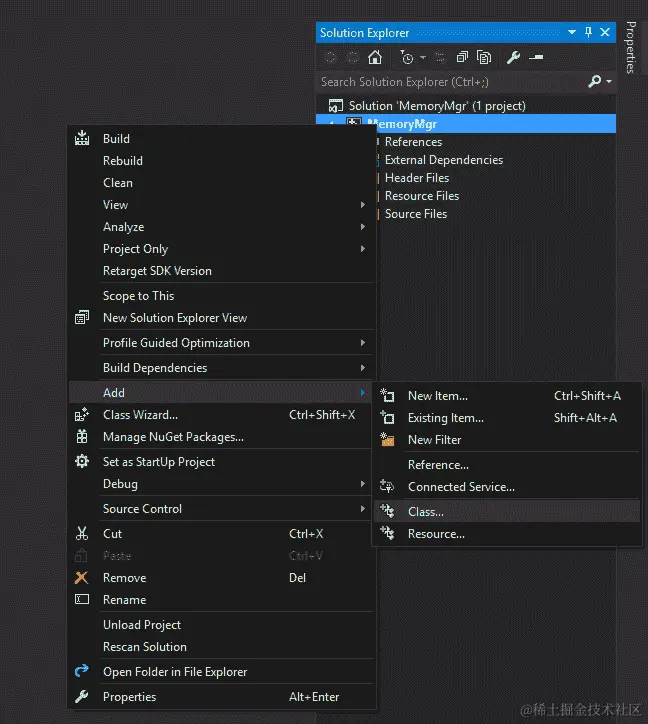Click the Collapse All toolbar icon
The image size is (648, 724).
point(461,57)
